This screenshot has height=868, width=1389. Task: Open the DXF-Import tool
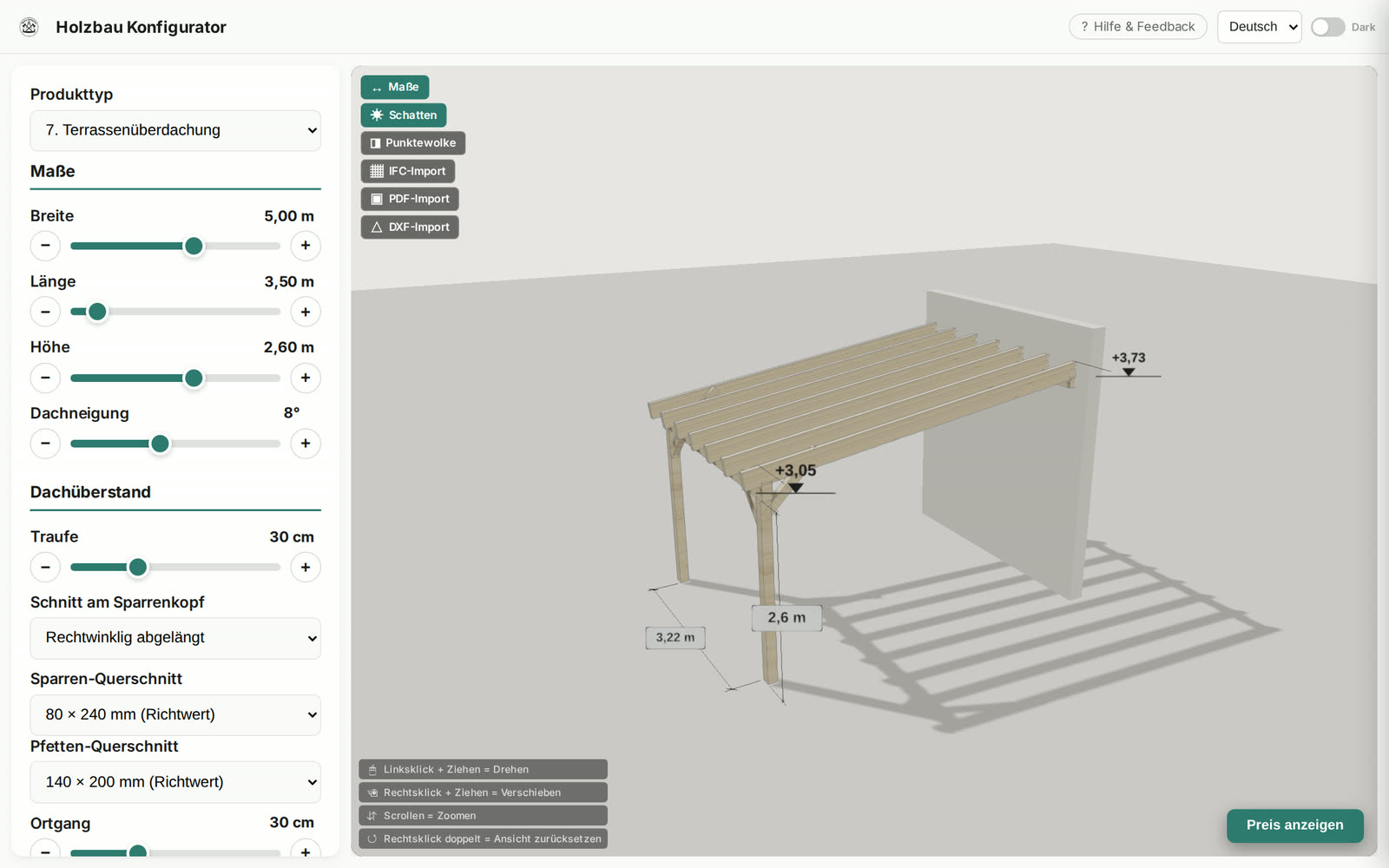point(410,227)
